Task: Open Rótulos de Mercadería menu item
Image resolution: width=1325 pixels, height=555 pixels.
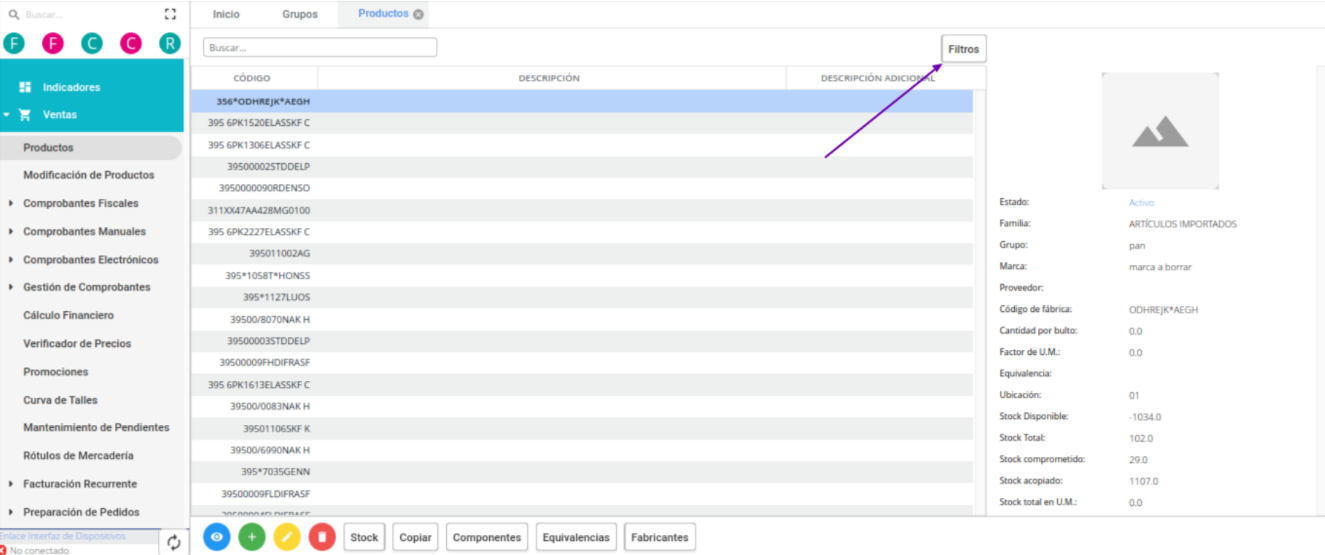Action: pyautogui.click(x=78, y=455)
